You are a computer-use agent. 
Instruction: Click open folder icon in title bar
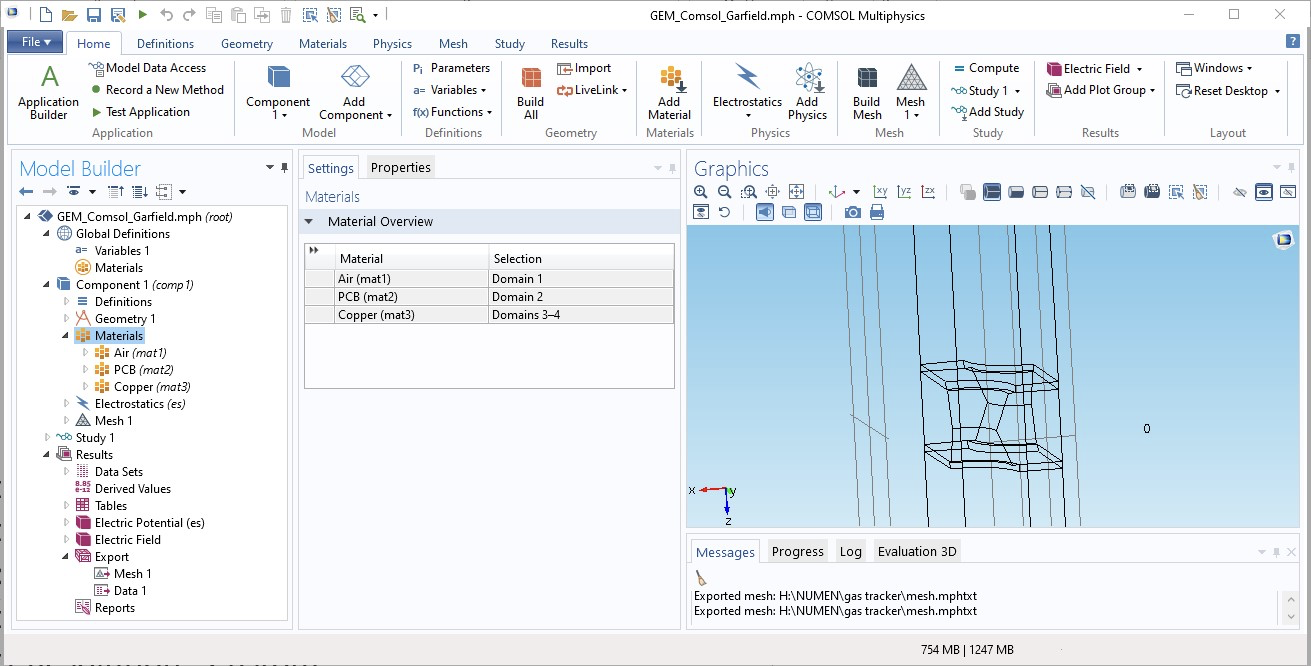69,15
